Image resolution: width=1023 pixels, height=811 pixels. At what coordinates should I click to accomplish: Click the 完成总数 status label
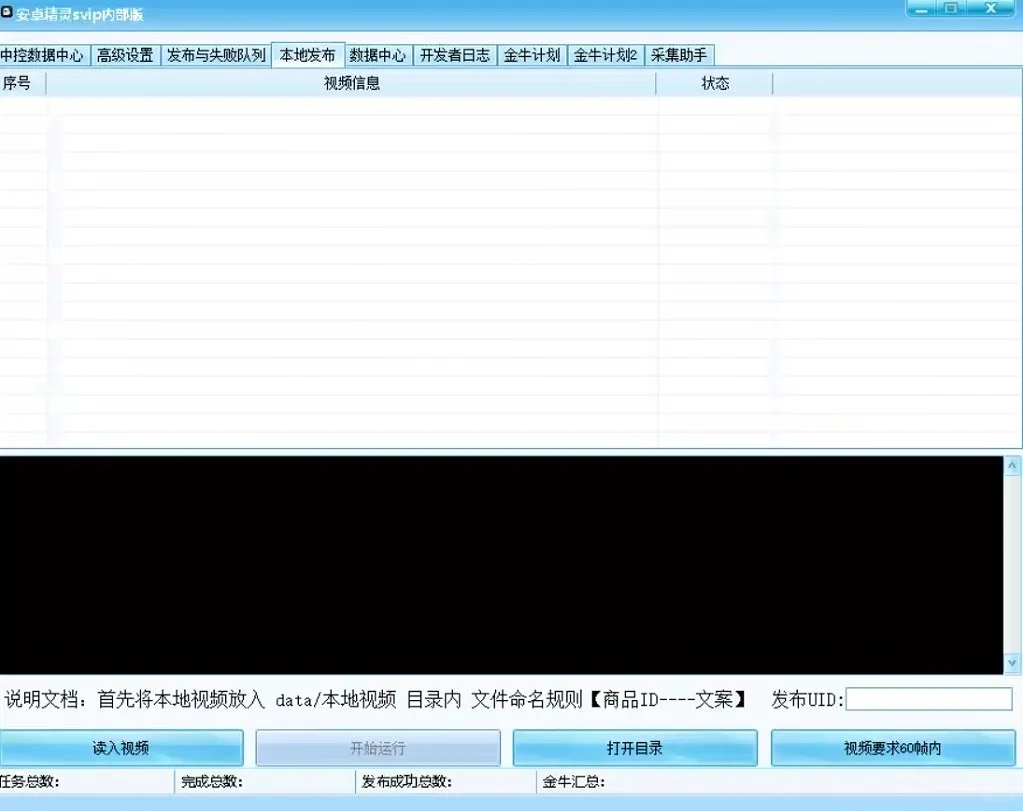point(211,782)
